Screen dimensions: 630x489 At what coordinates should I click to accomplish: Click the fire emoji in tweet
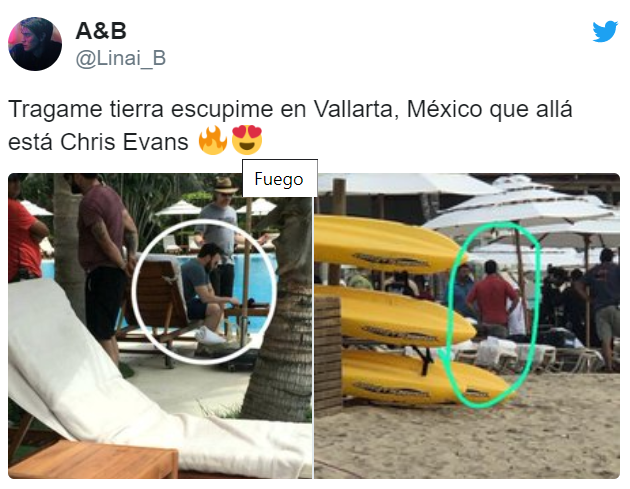(213, 141)
